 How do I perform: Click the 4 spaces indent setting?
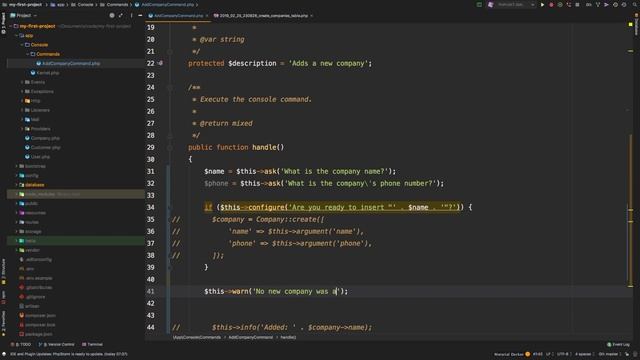point(583,354)
